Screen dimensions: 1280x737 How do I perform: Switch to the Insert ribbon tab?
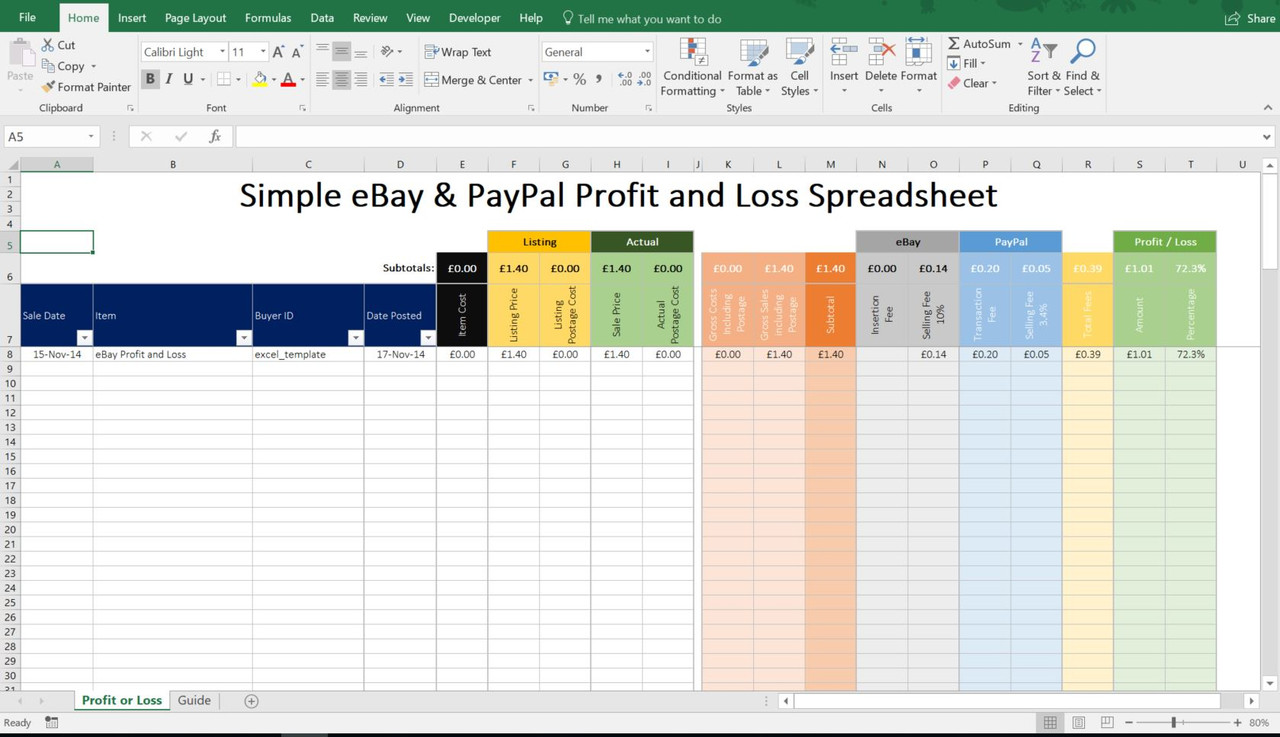coord(132,18)
